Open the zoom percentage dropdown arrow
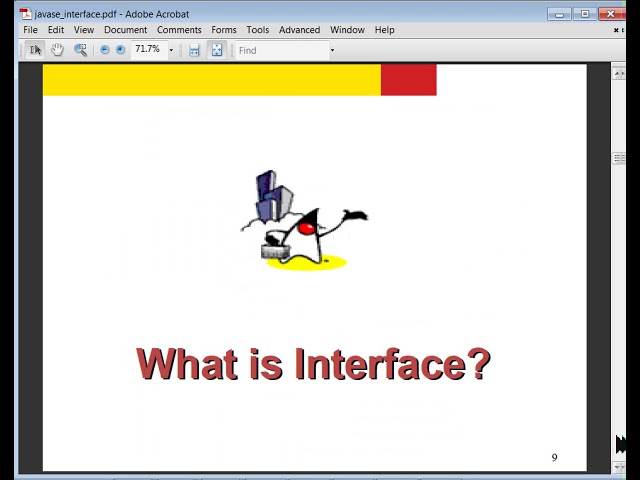This screenshot has height=480, width=640. pos(171,50)
